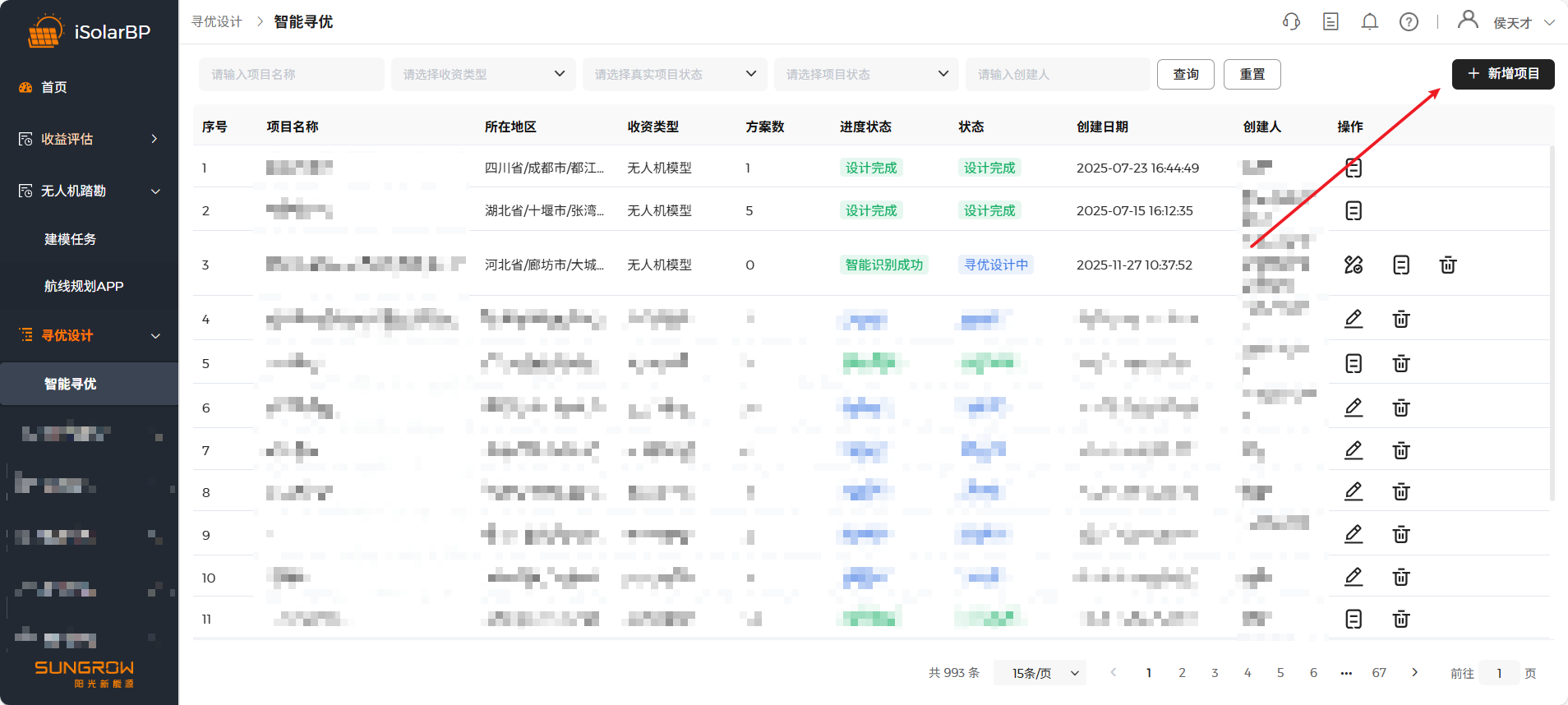Viewport: 1568px width, 705px height.
Task: Go to 首页 in sidebar
Action: 54,87
